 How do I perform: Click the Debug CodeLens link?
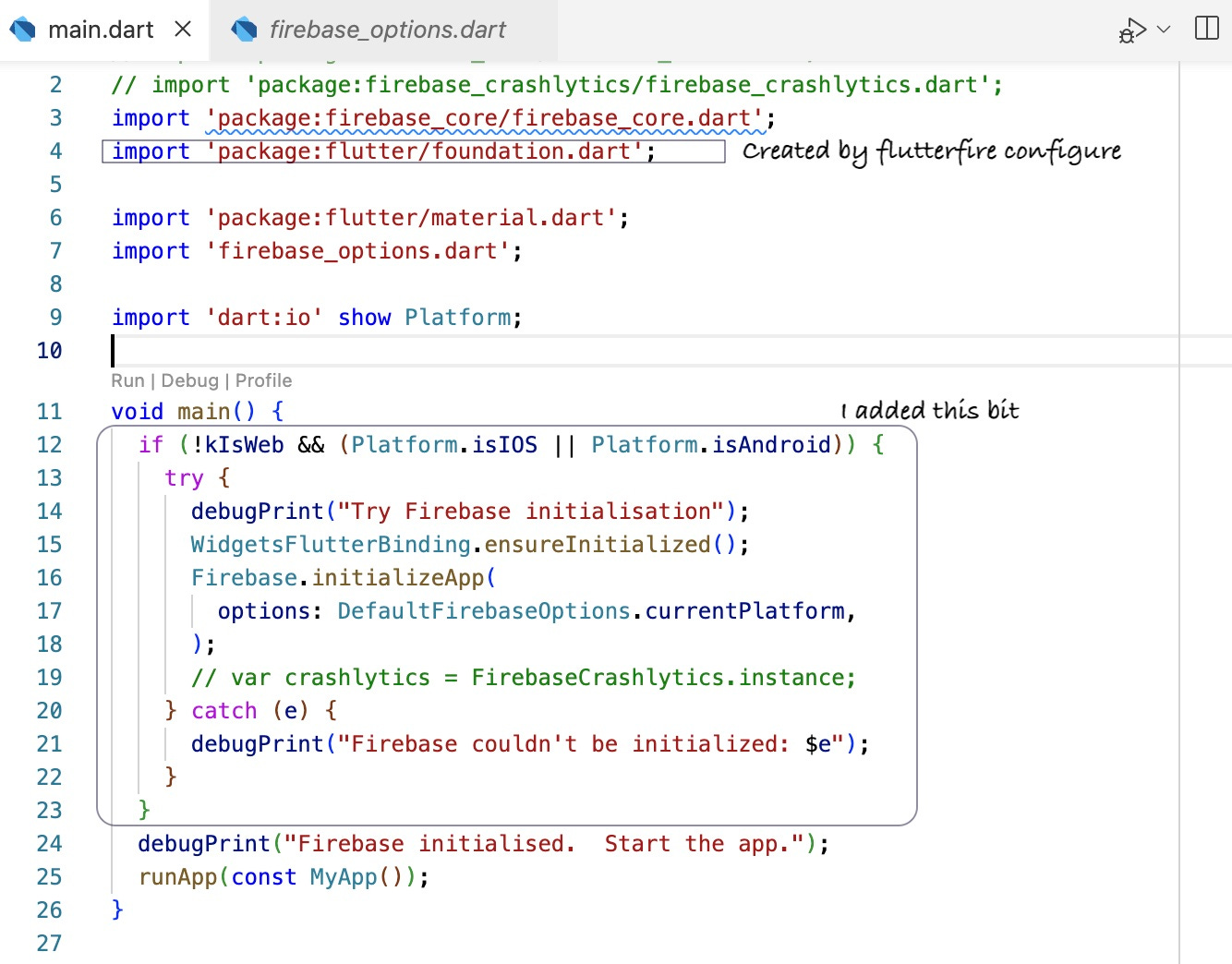pyautogui.click(x=189, y=380)
